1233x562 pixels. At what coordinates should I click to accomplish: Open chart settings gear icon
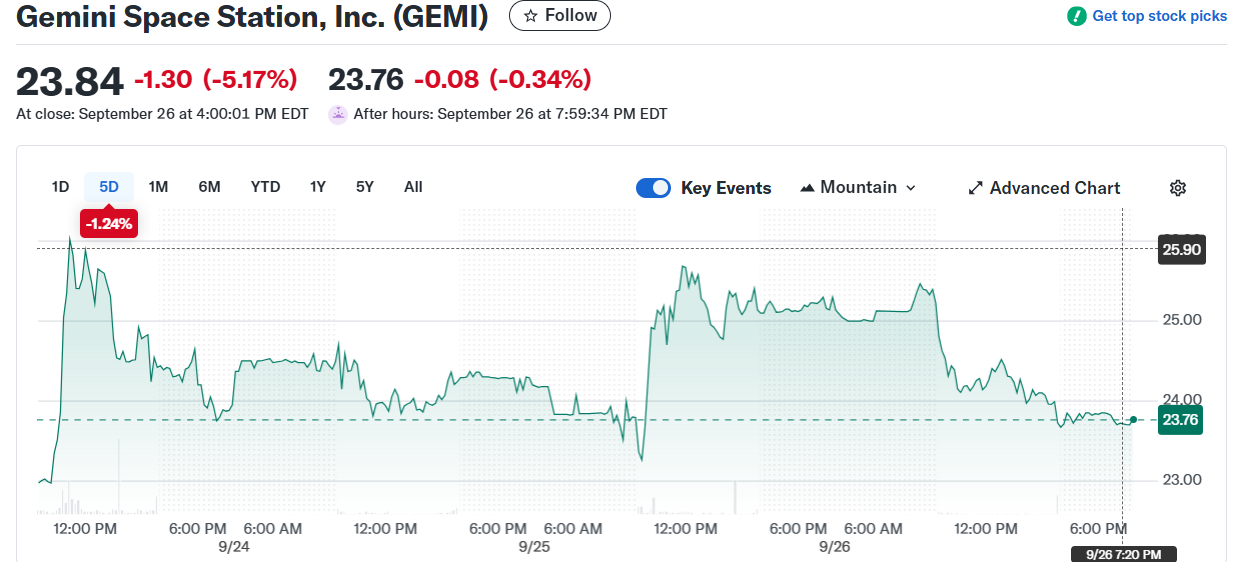pyautogui.click(x=1178, y=188)
